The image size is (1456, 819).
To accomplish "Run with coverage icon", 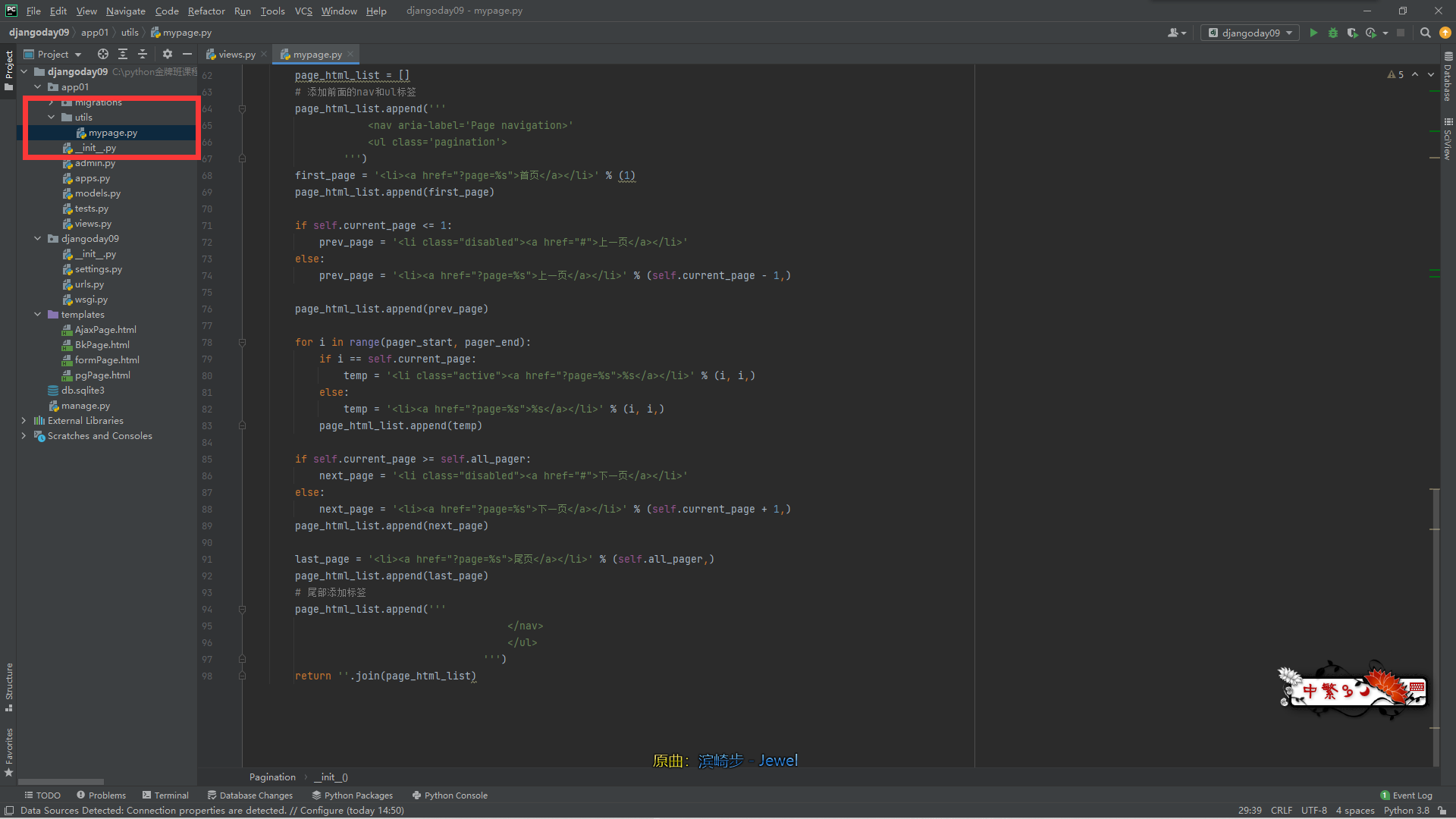I will [x=1352, y=33].
